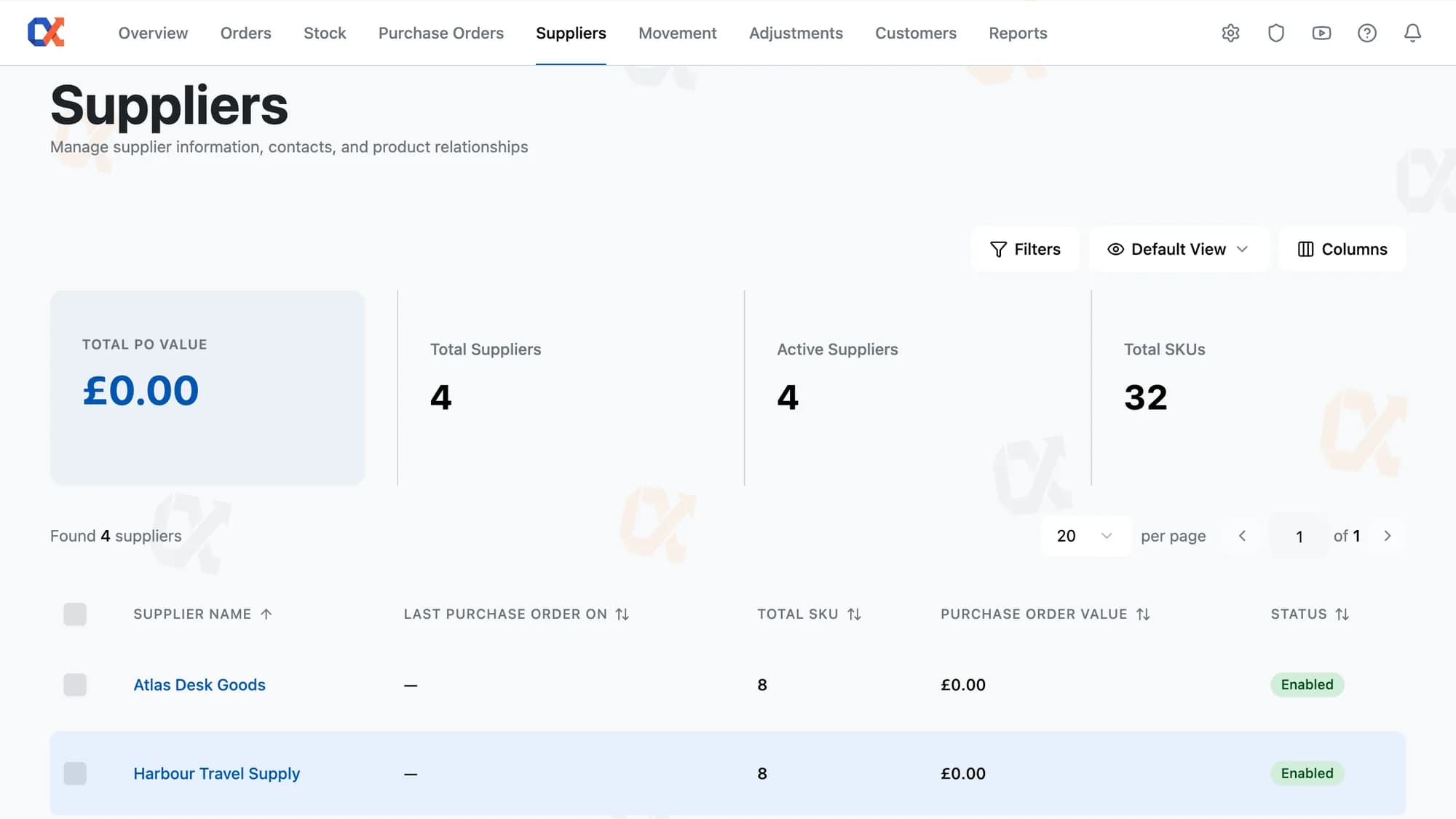Viewport: 1456px width, 819px height.
Task: Go to next page arrow
Action: tap(1388, 536)
